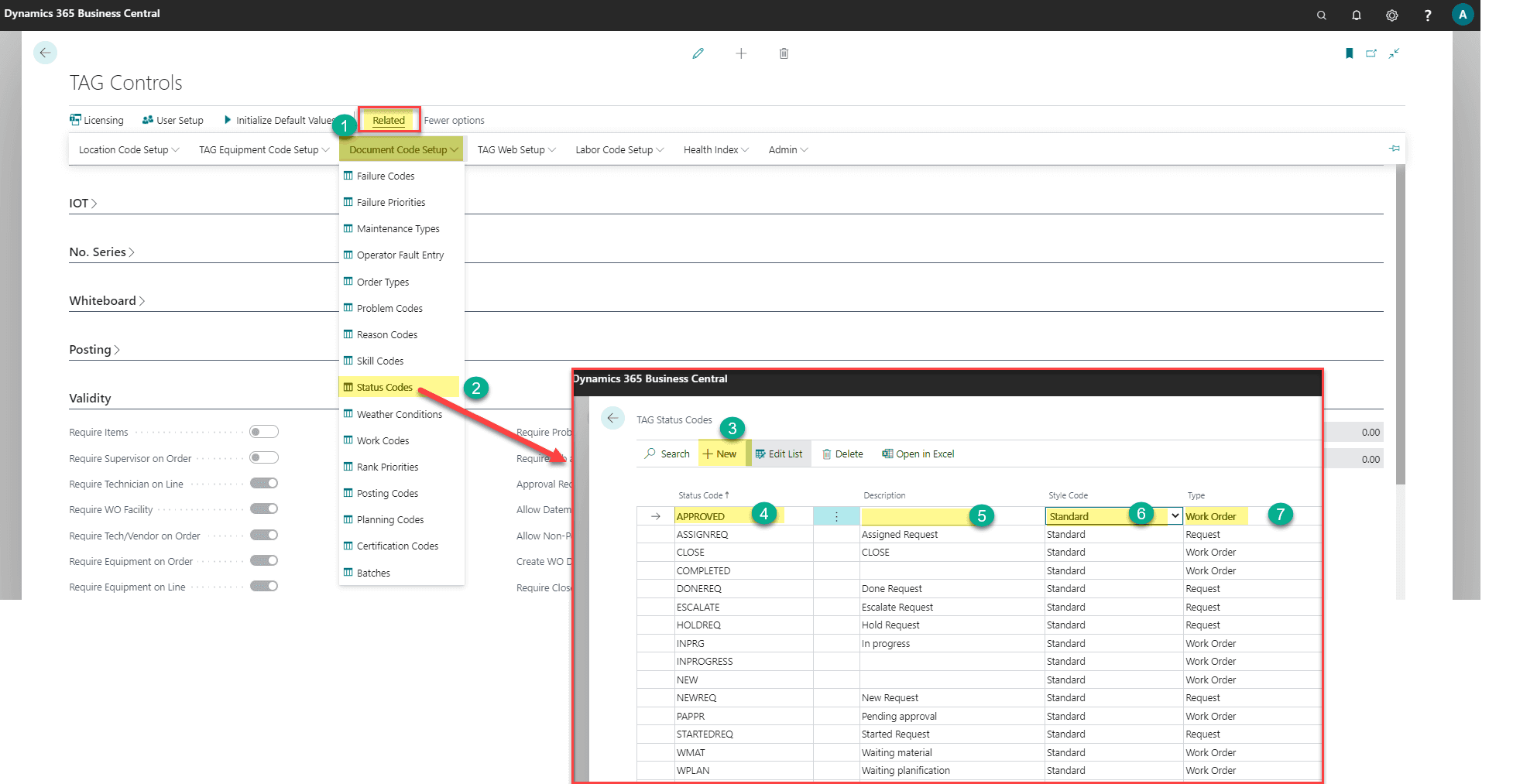Toggle Require Supervisor on Order switch

point(264,457)
